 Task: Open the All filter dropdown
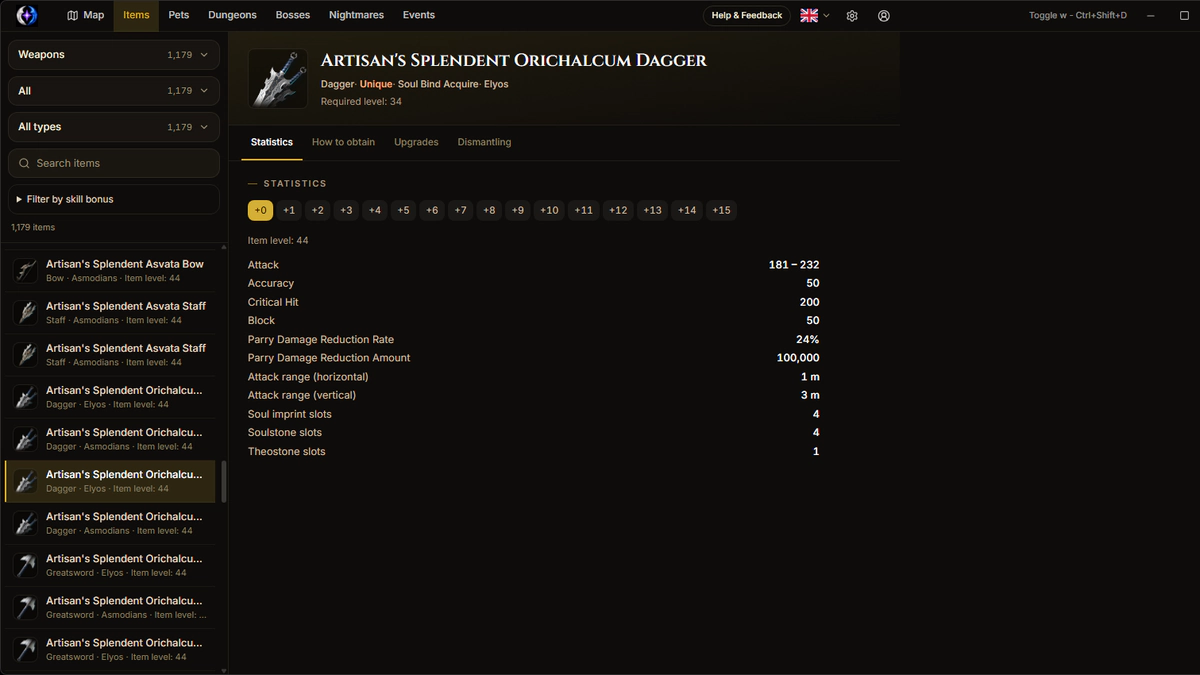coord(114,91)
